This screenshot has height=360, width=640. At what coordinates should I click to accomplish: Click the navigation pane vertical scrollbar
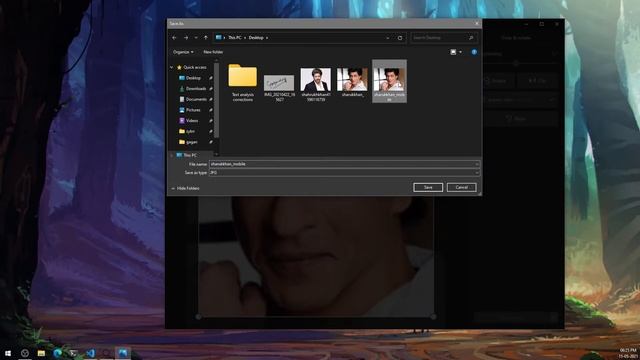[x=216, y=100]
